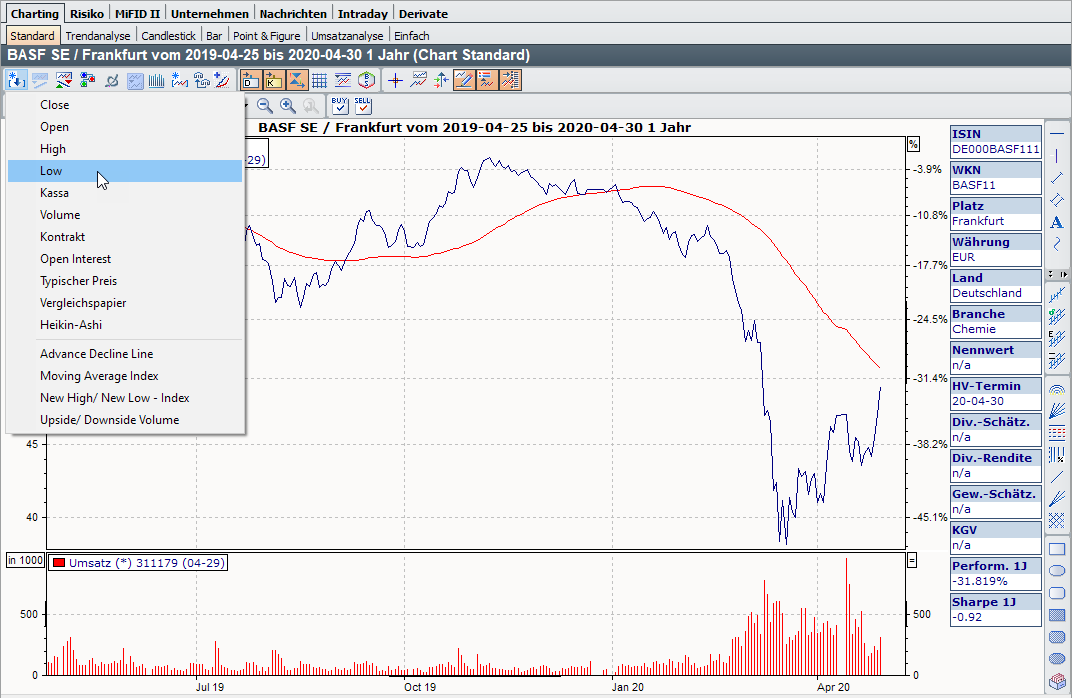Screen dimensions: 1072x698
Task: Toggle the 'D' overlay button in toolbar
Action: coord(250,81)
